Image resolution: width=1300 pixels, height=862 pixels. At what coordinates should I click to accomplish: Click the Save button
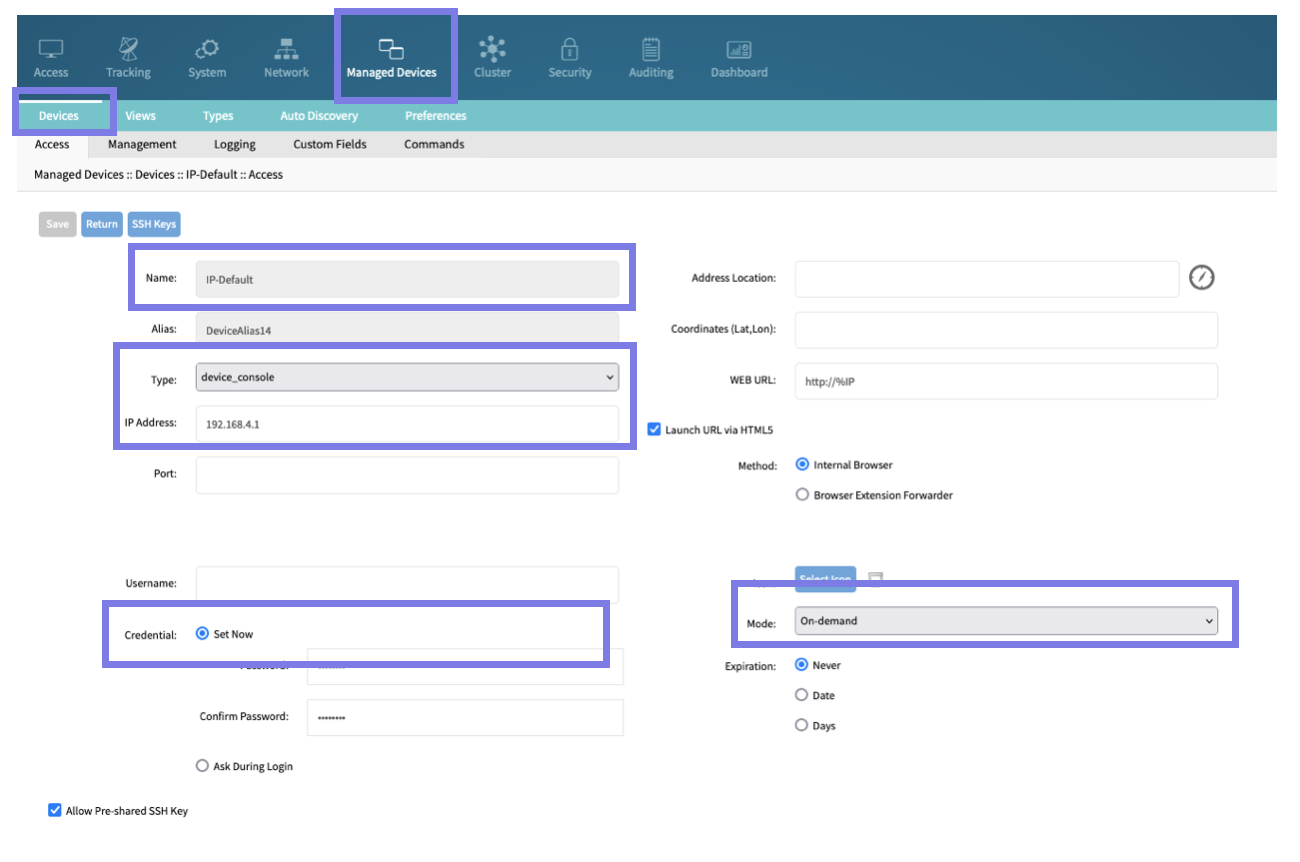pos(58,224)
